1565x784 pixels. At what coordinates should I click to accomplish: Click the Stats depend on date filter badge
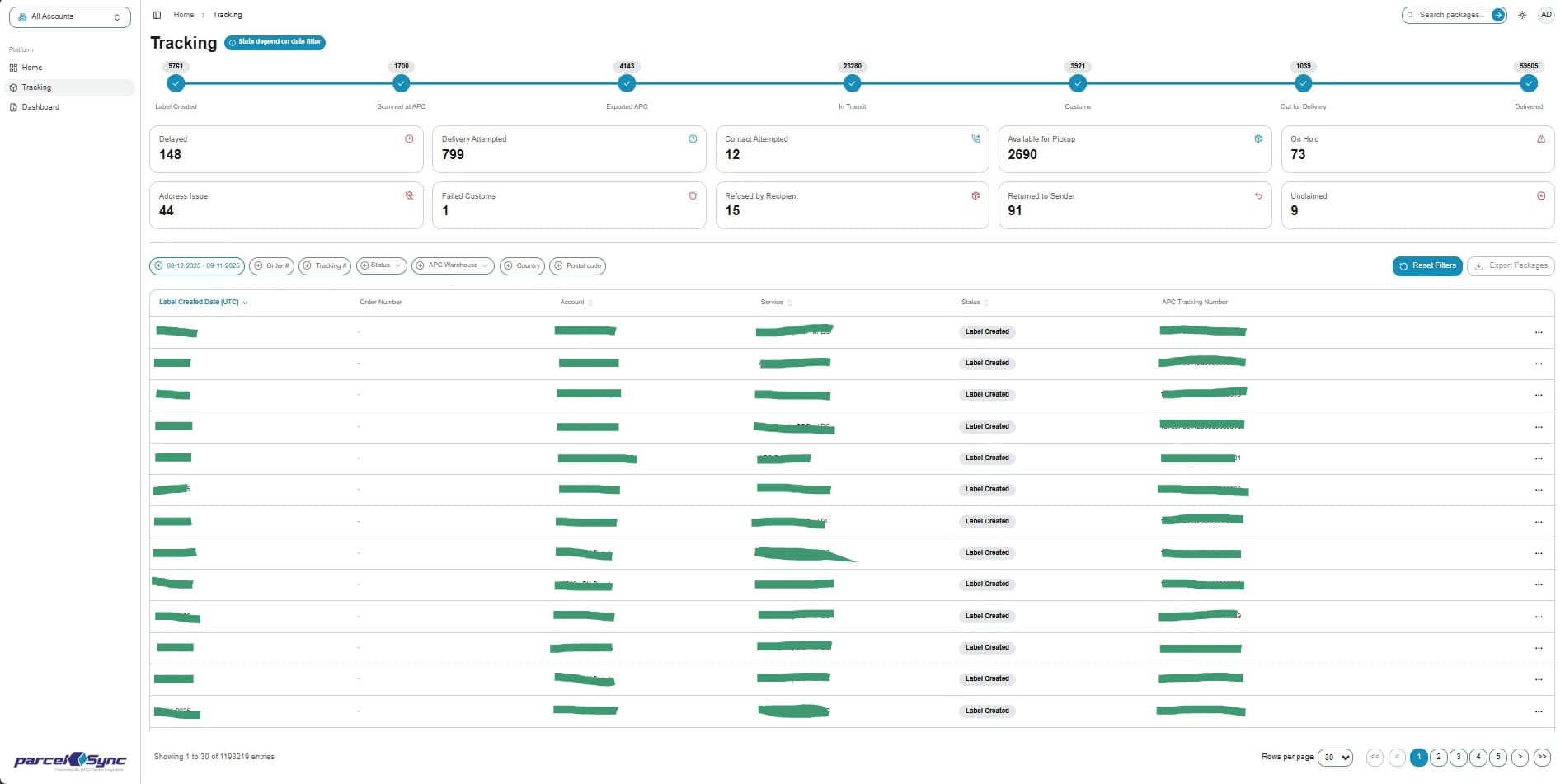(x=275, y=42)
